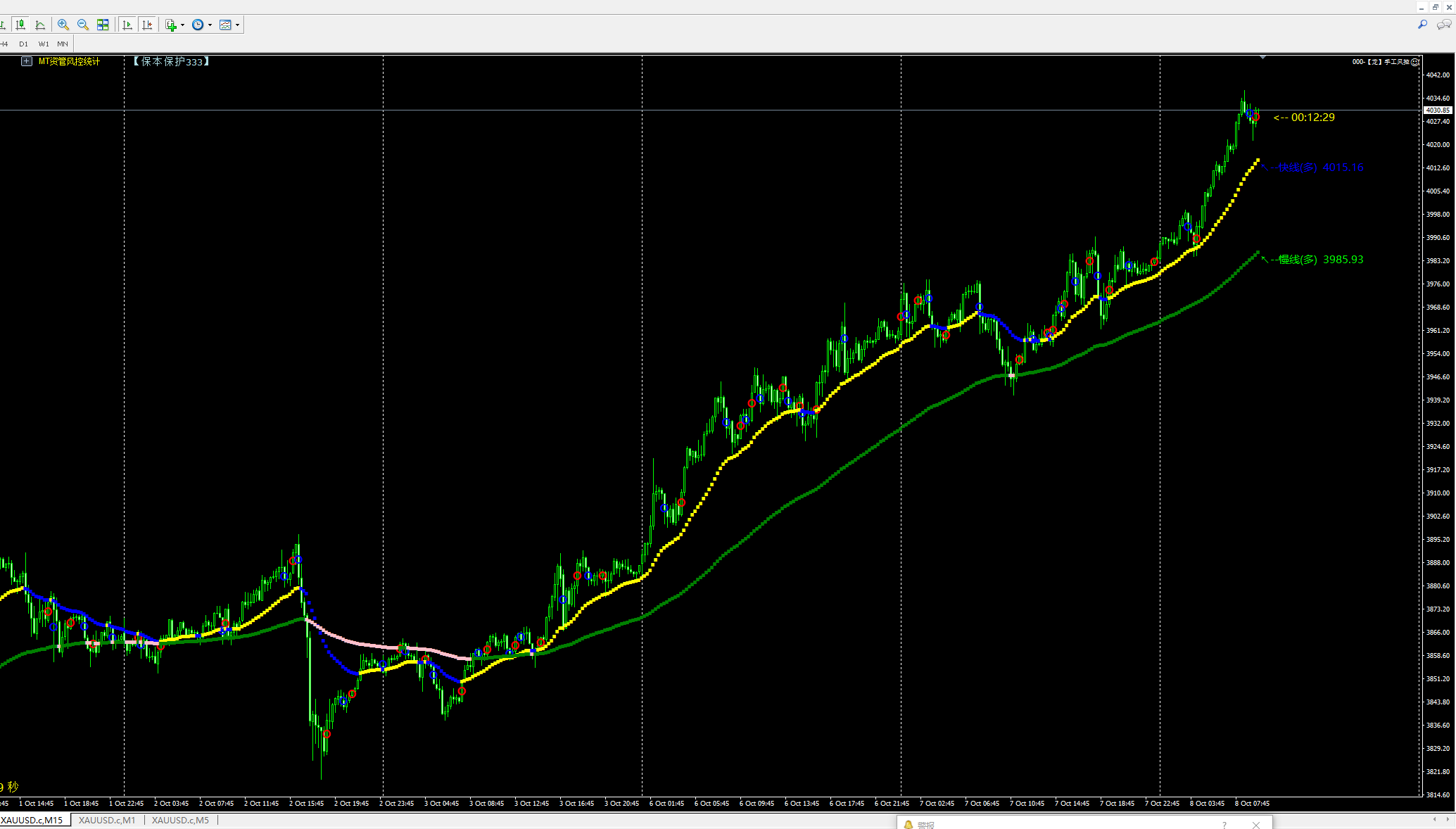Open dropdown arrow beside indicators icon
This screenshot has width=1456, height=829.
[182, 25]
